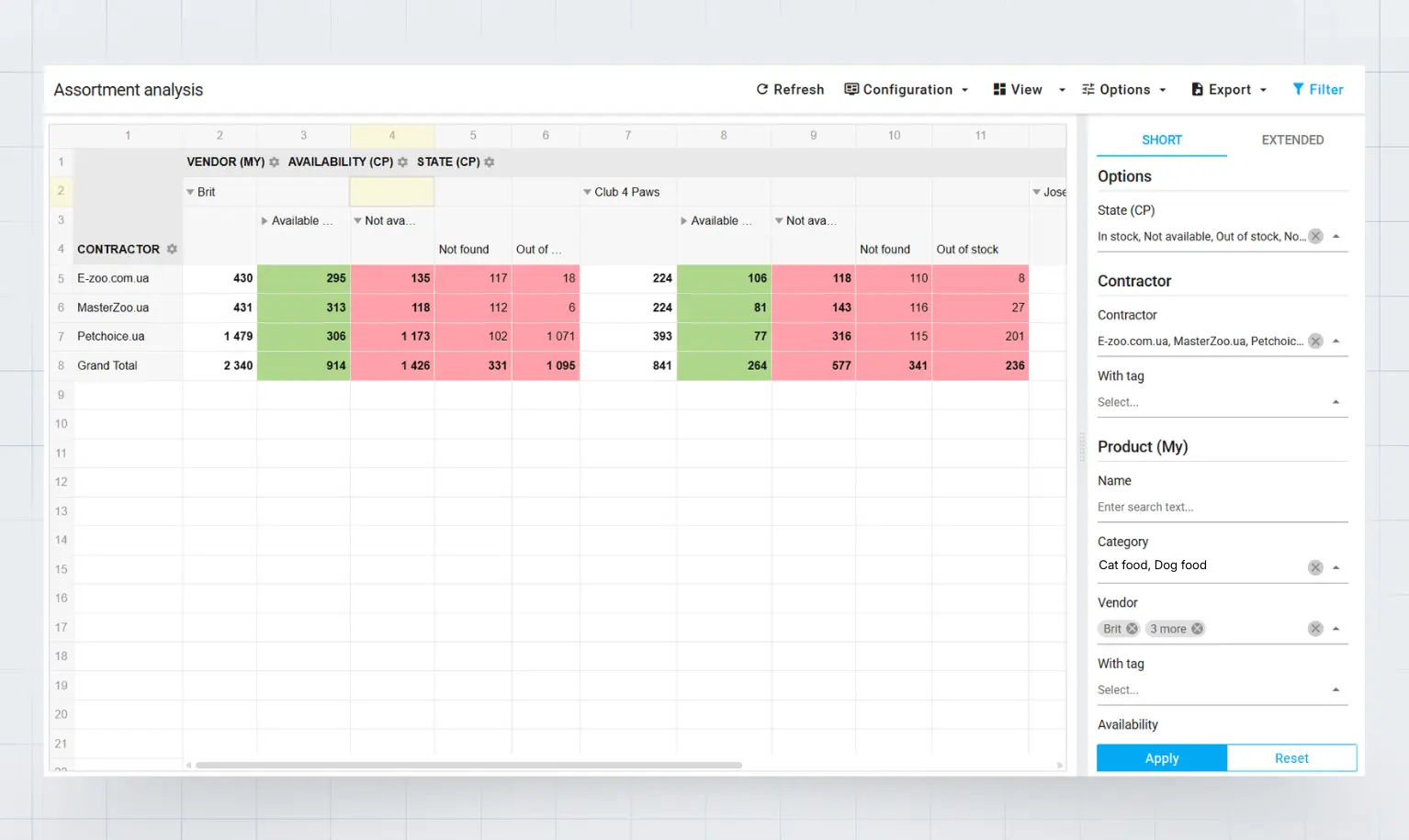Click the gear icon next to AVAILABILITY (CP)
The width and height of the screenshot is (1409, 840).
point(402,162)
